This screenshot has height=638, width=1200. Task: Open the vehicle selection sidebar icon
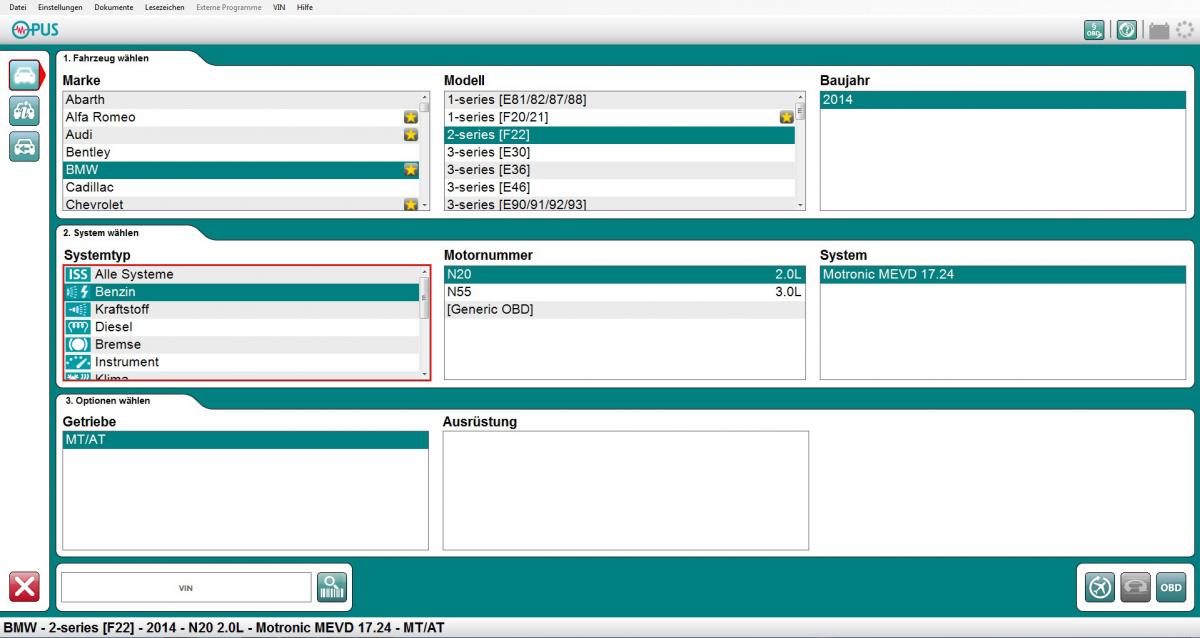click(x=24, y=75)
